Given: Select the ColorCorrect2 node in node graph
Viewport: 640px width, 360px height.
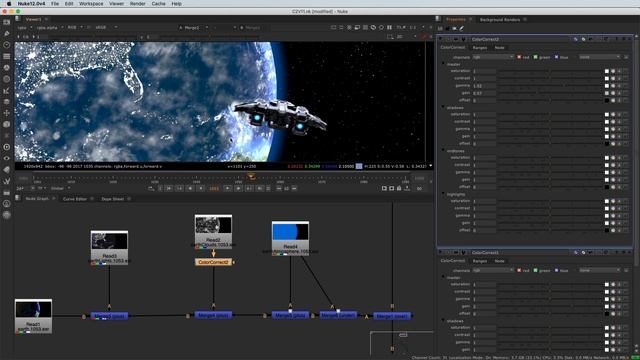Looking at the screenshot, I should (x=213, y=262).
